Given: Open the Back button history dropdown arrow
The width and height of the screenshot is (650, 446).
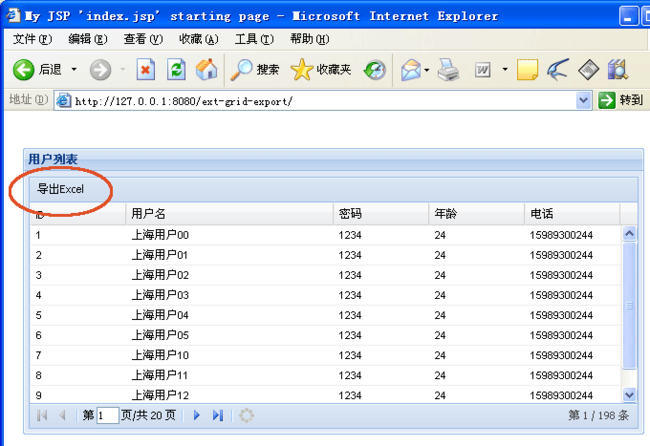Looking at the screenshot, I should click(x=74, y=69).
